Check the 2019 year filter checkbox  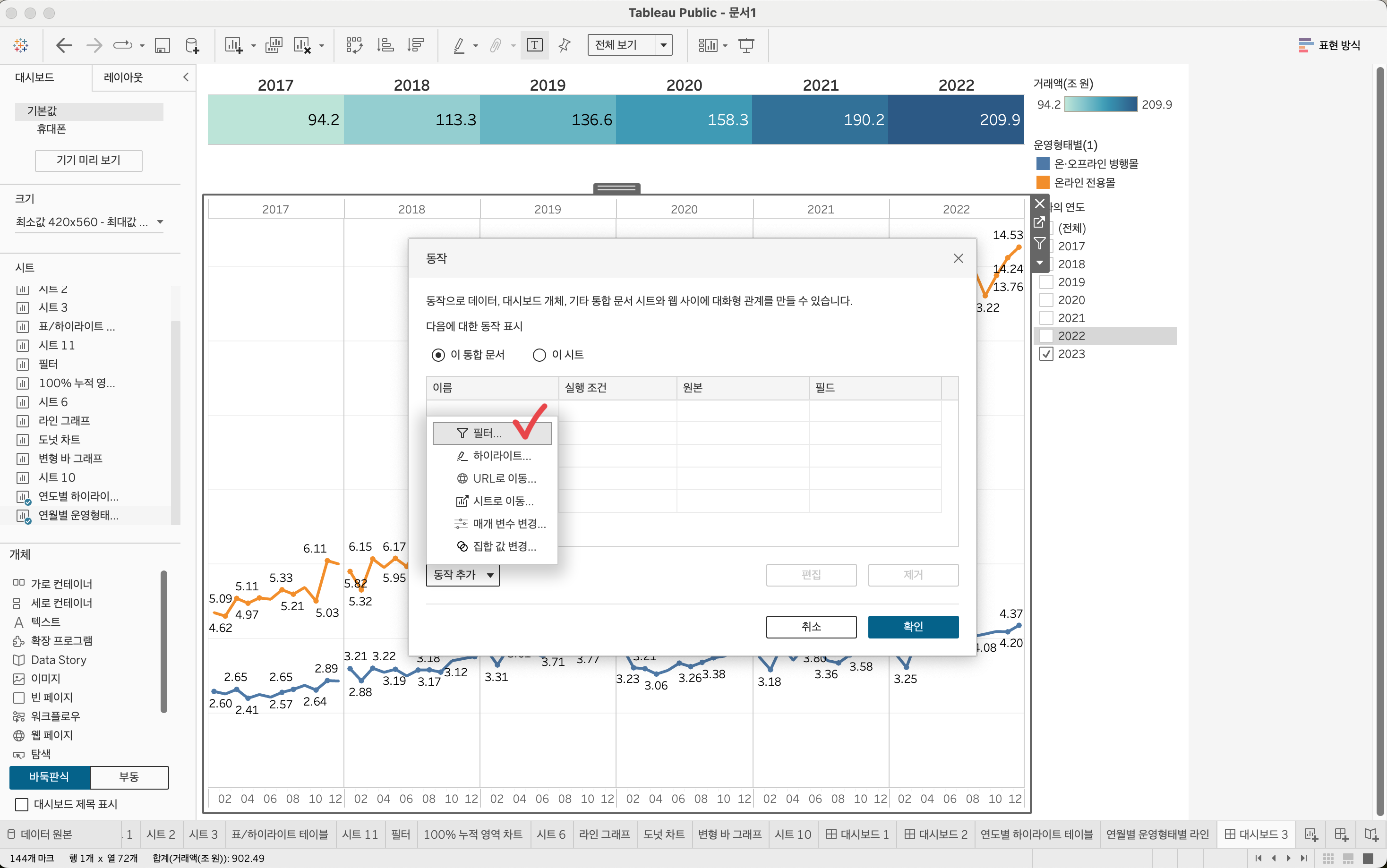tap(1046, 282)
